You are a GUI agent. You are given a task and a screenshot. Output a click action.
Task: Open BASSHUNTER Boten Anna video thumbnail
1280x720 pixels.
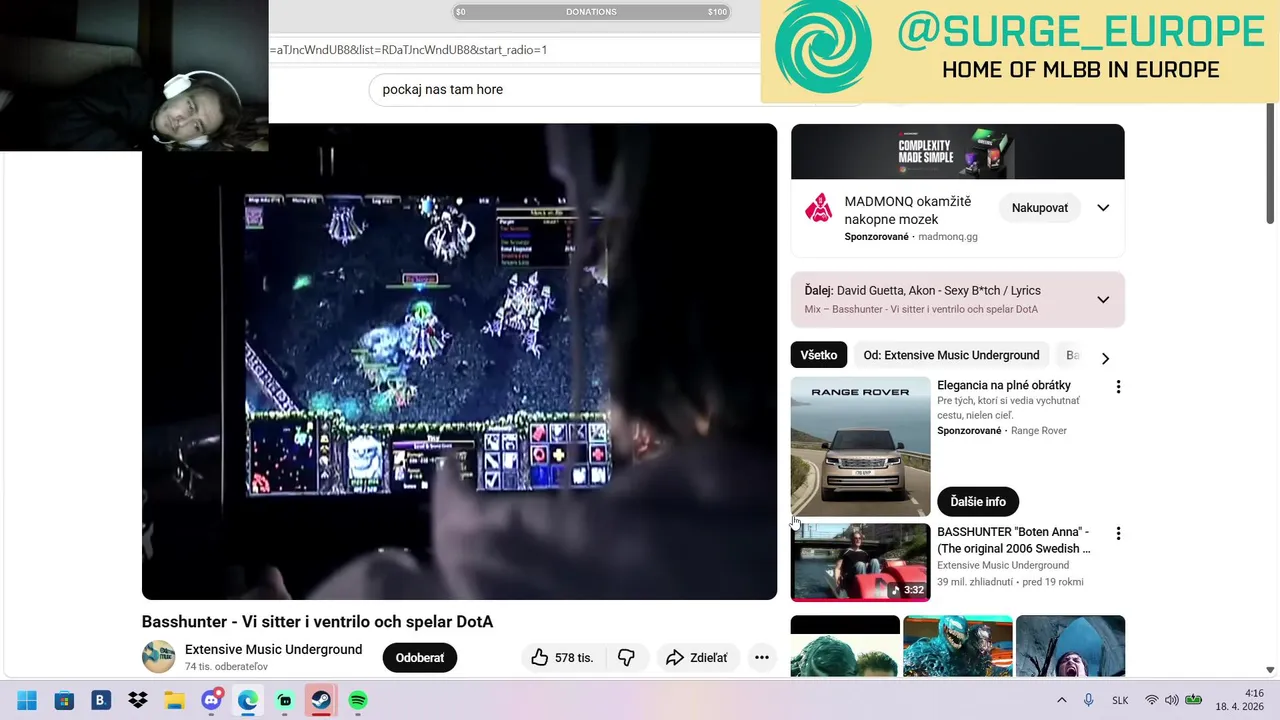pos(860,562)
